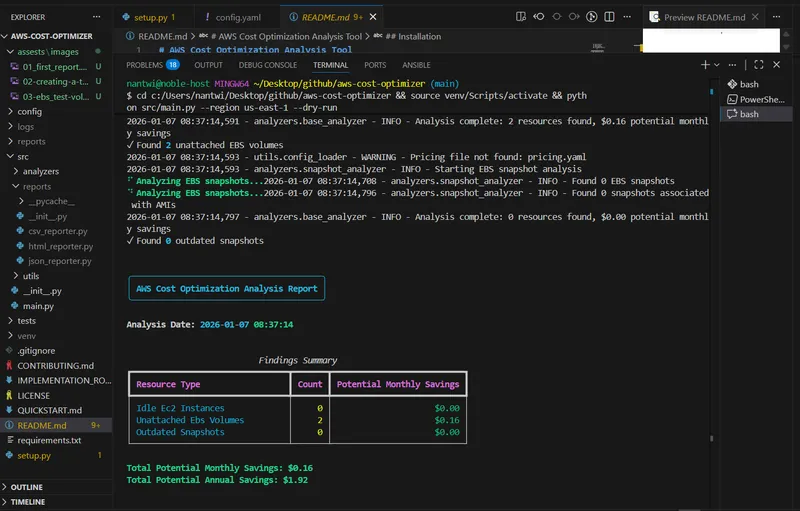Open the PORTS panel tab

(375, 65)
